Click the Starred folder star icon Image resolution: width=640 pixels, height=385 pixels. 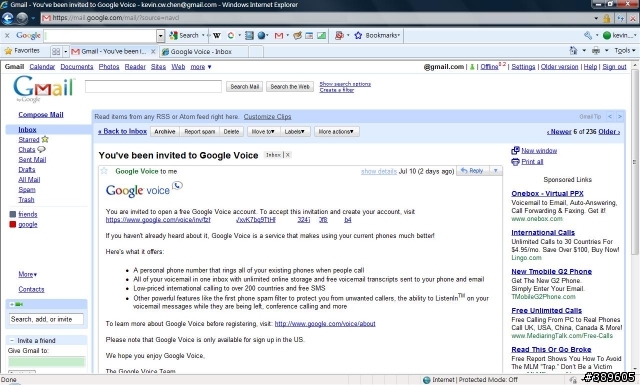pyautogui.click(x=45, y=139)
